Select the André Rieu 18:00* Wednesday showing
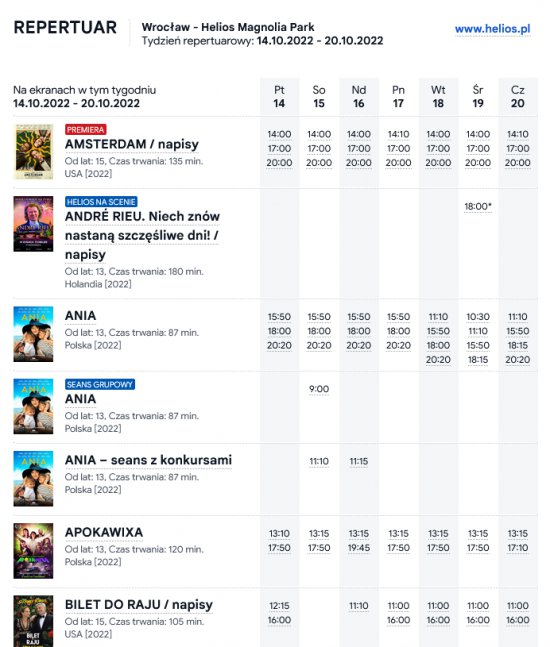The height and width of the screenshot is (647, 550). coord(478,206)
